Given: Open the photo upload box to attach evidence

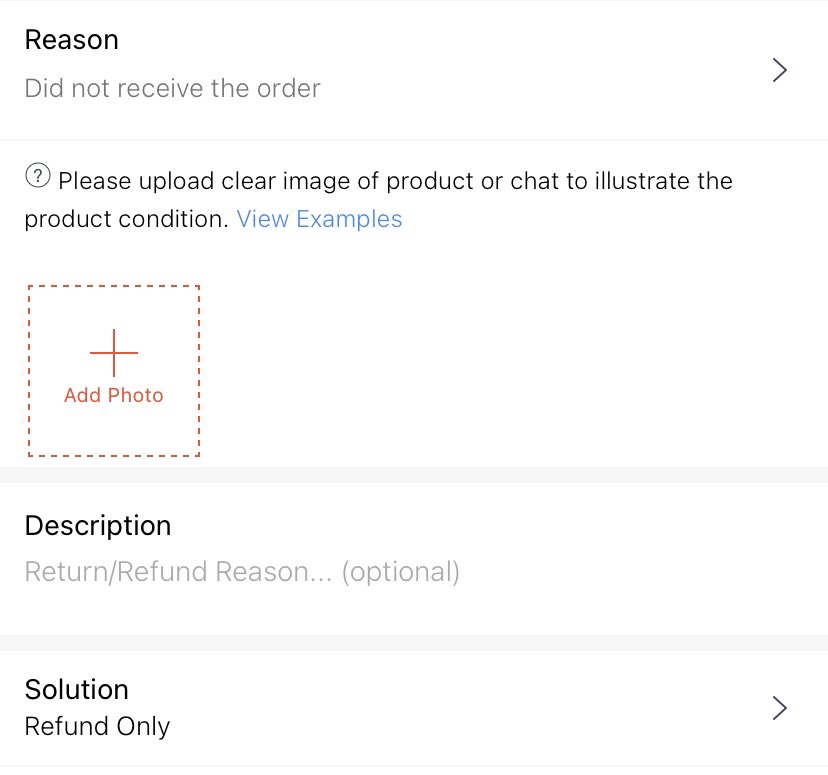Looking at the screenshot, I should coord(113,370).
